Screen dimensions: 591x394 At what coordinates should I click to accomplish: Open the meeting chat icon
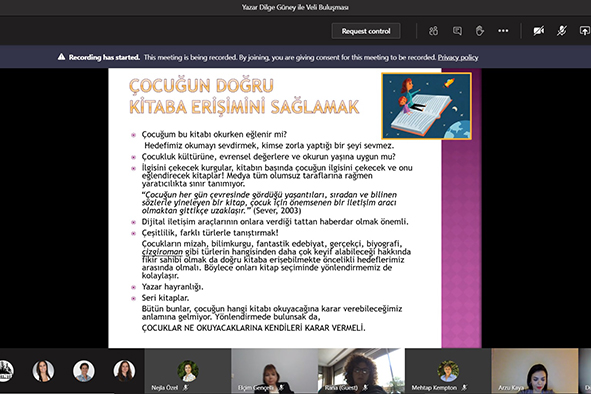(457, 31)
